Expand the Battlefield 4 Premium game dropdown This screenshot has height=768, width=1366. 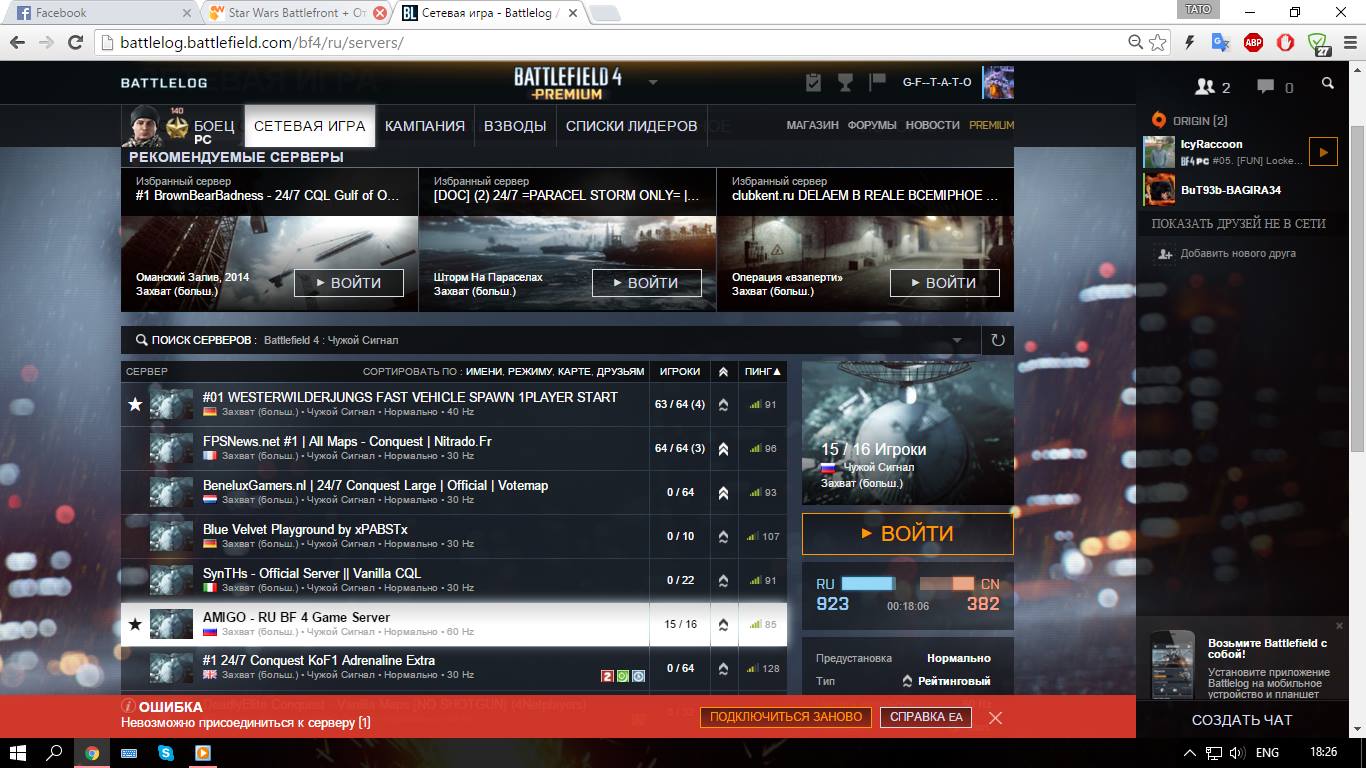pyautogui.click(x=653, y=82)
